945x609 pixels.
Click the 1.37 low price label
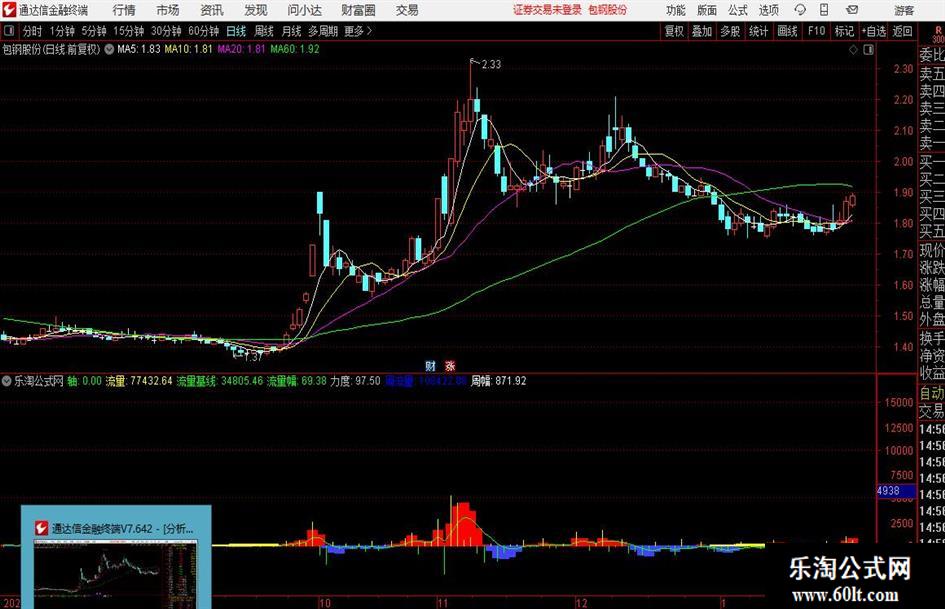pos(253,357)
